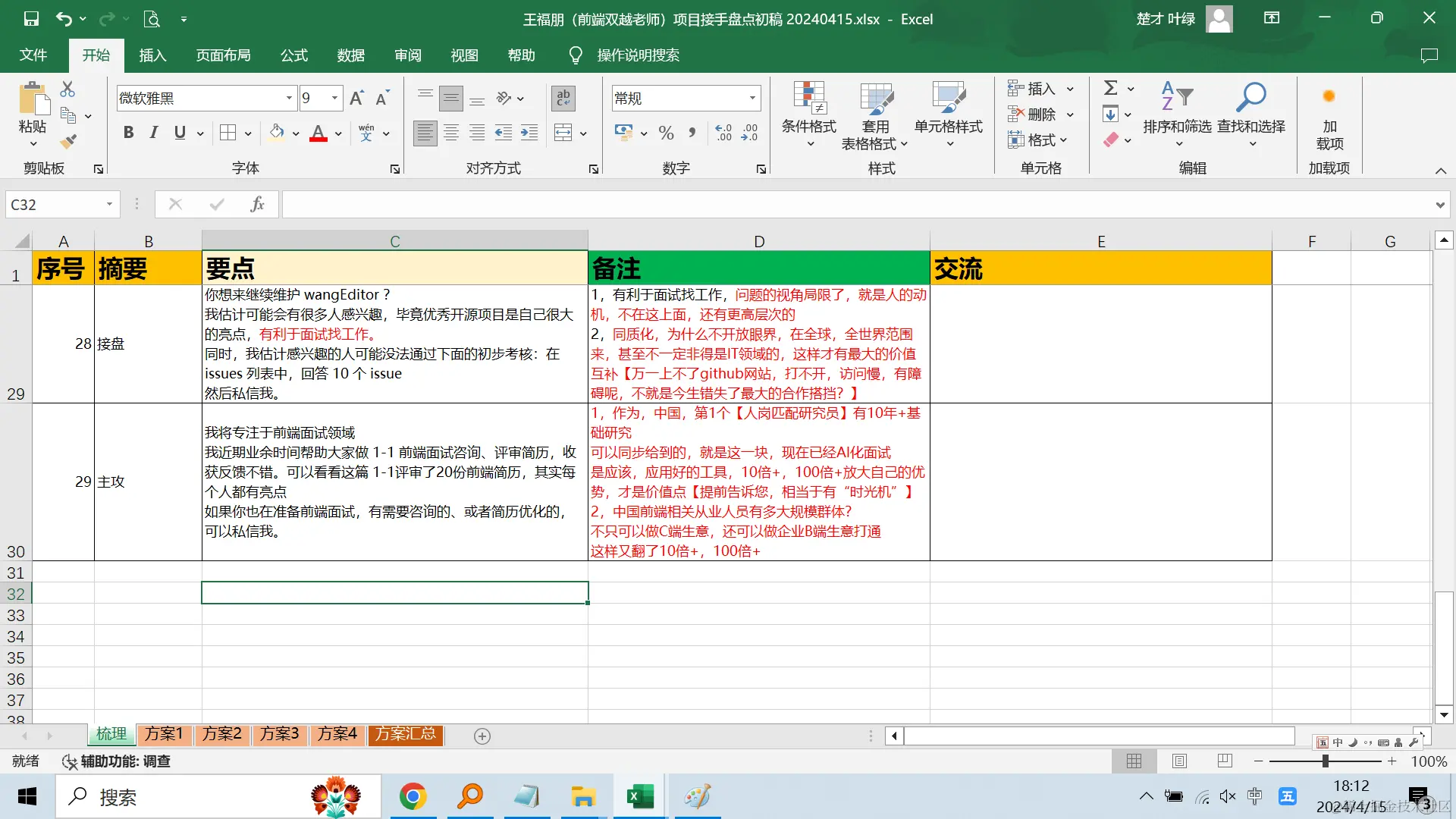Viewport: 1456px width, 819px height.
Task: Open Chrome from the taskbar
Action: (413, 796)
